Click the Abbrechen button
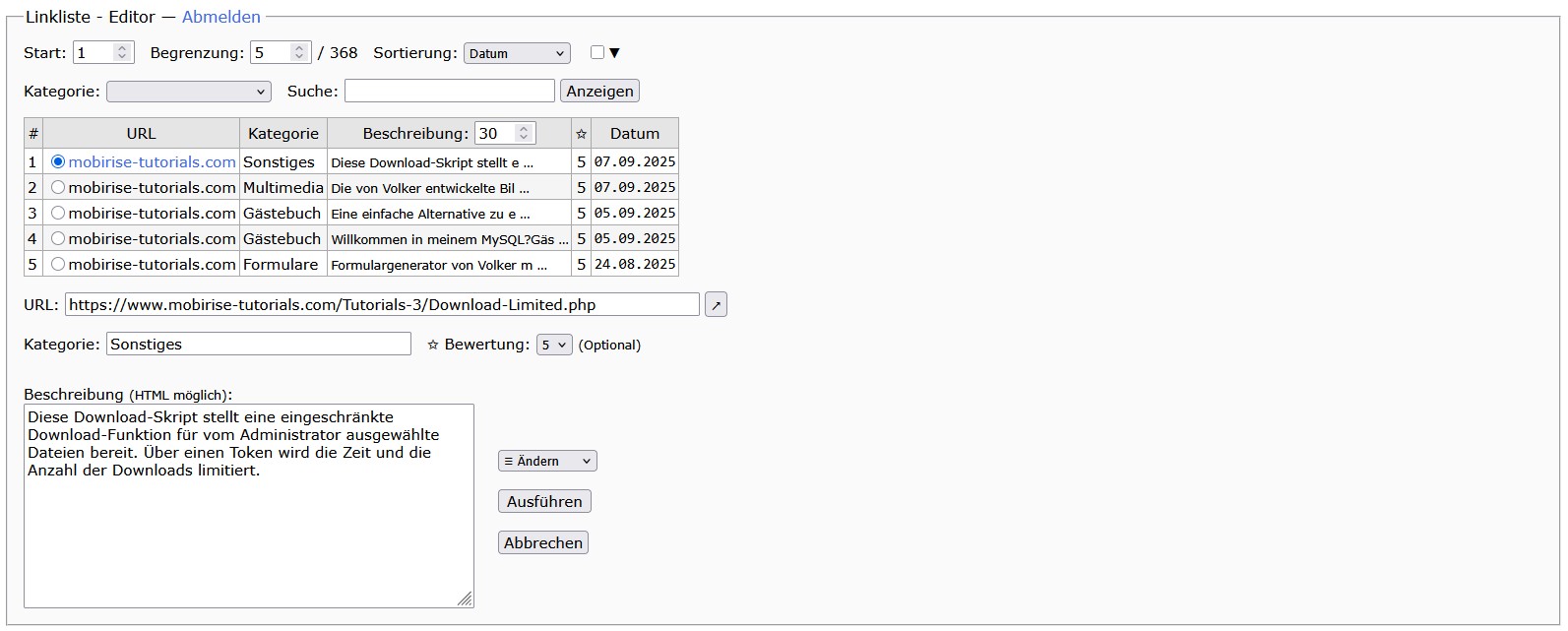 pos(543,542)
